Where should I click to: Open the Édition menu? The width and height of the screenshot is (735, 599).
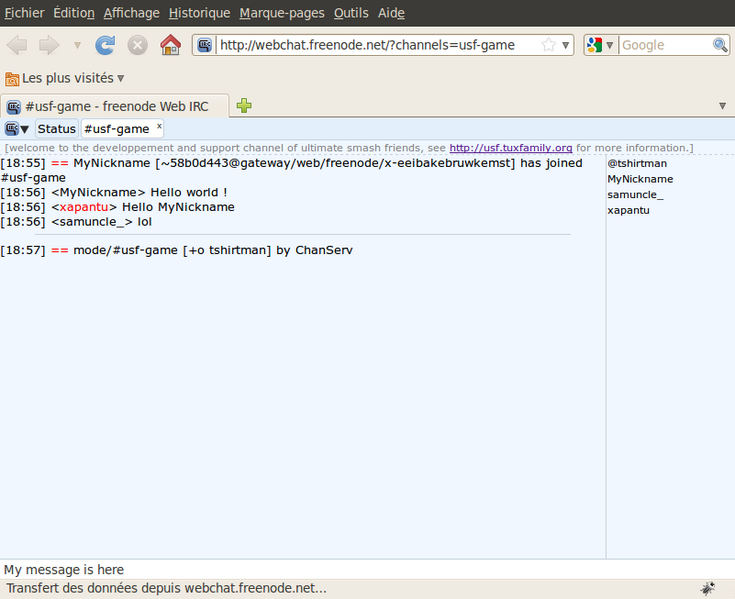click(74, 13)
